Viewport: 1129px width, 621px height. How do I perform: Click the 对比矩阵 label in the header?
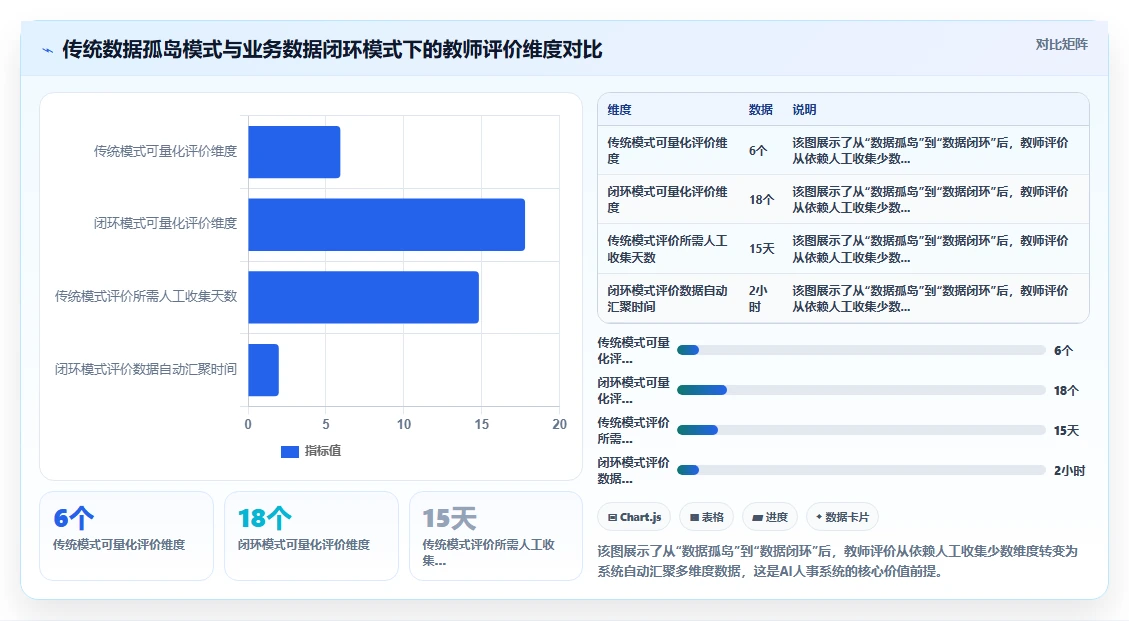pyautogui.click(x=1061, y=45)
